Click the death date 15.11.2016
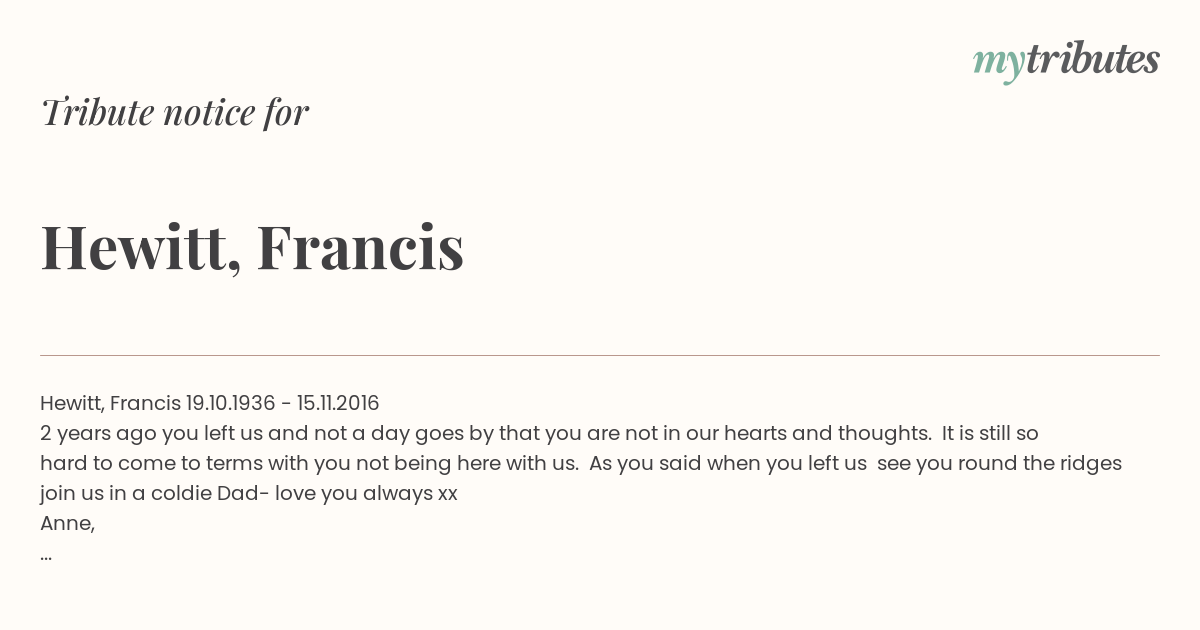 338,403
